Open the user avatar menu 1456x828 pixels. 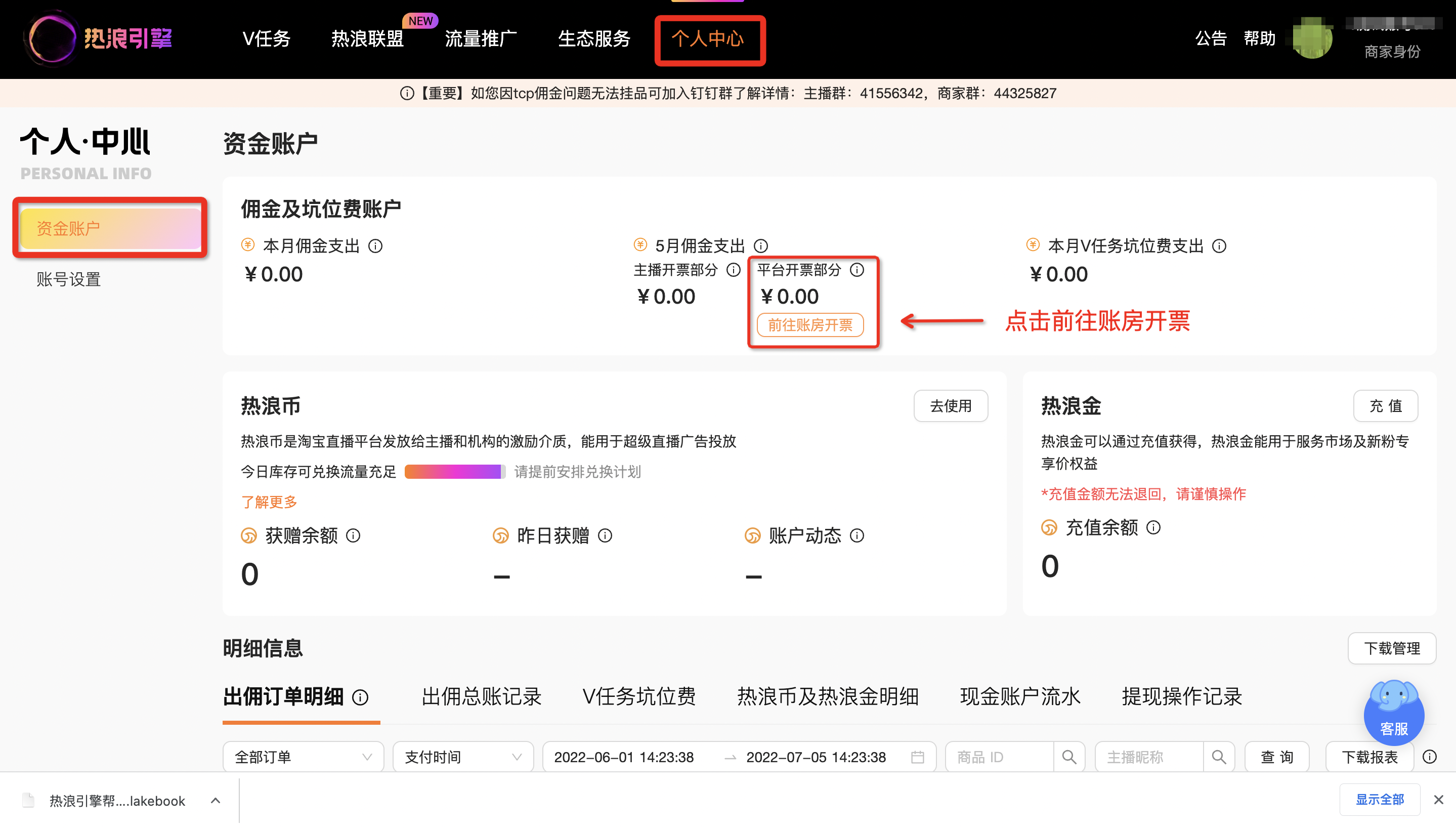[1312, 38]
